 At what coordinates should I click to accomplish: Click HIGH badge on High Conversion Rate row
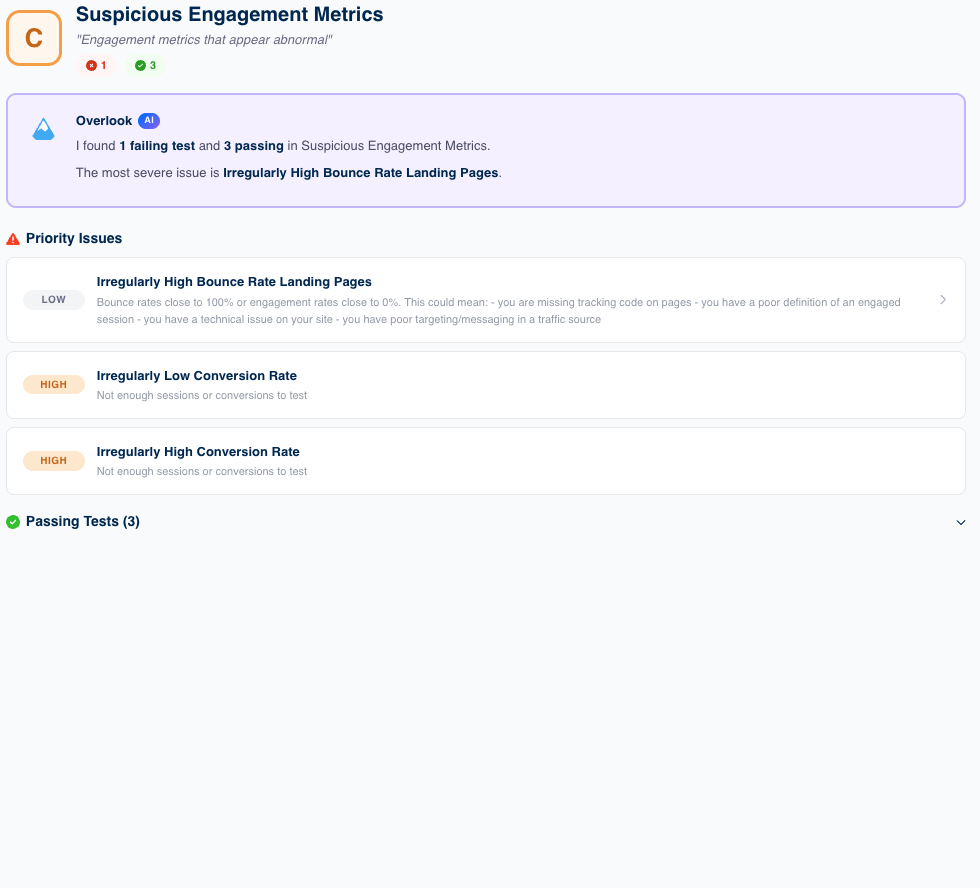pyautogui.click(x=54, y=461)
